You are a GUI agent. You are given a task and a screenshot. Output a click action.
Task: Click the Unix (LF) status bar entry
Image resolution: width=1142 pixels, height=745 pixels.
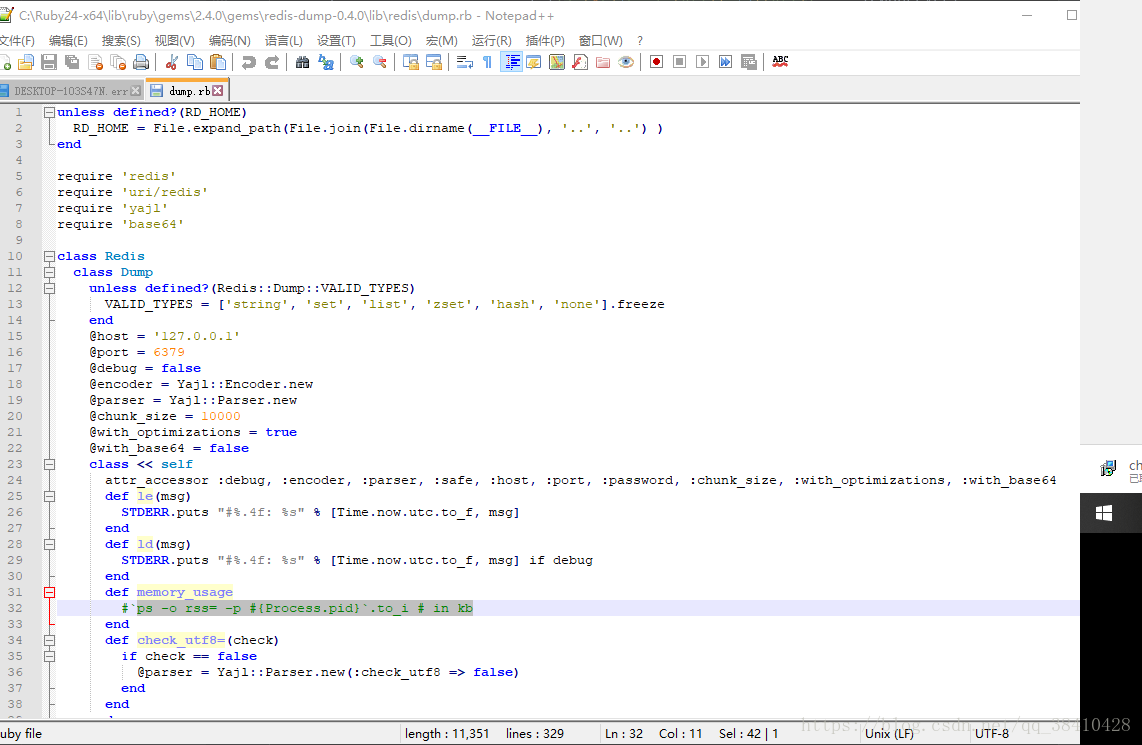click(x=889, y=733)
